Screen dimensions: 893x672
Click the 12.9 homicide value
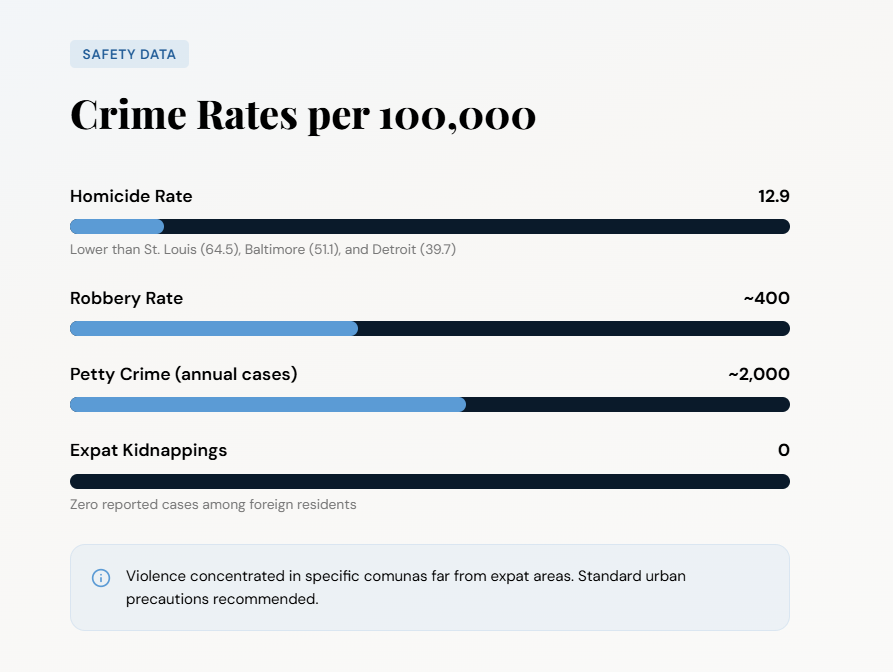[773, 196]
